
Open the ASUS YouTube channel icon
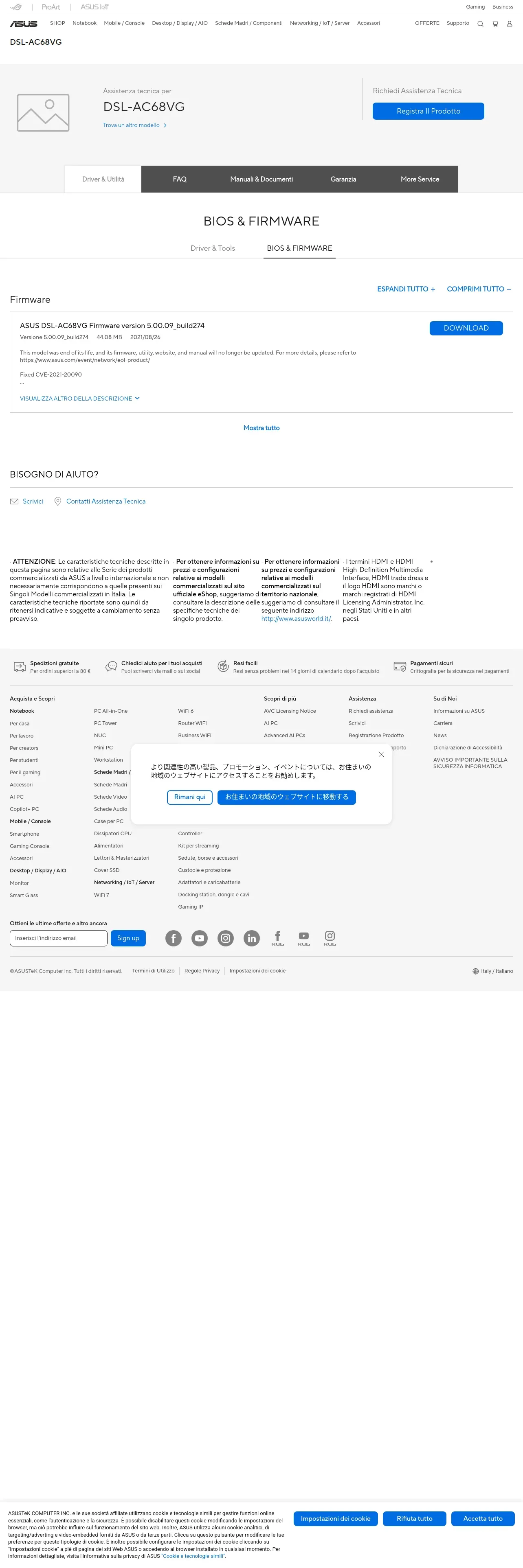click(x=200, y=938)
